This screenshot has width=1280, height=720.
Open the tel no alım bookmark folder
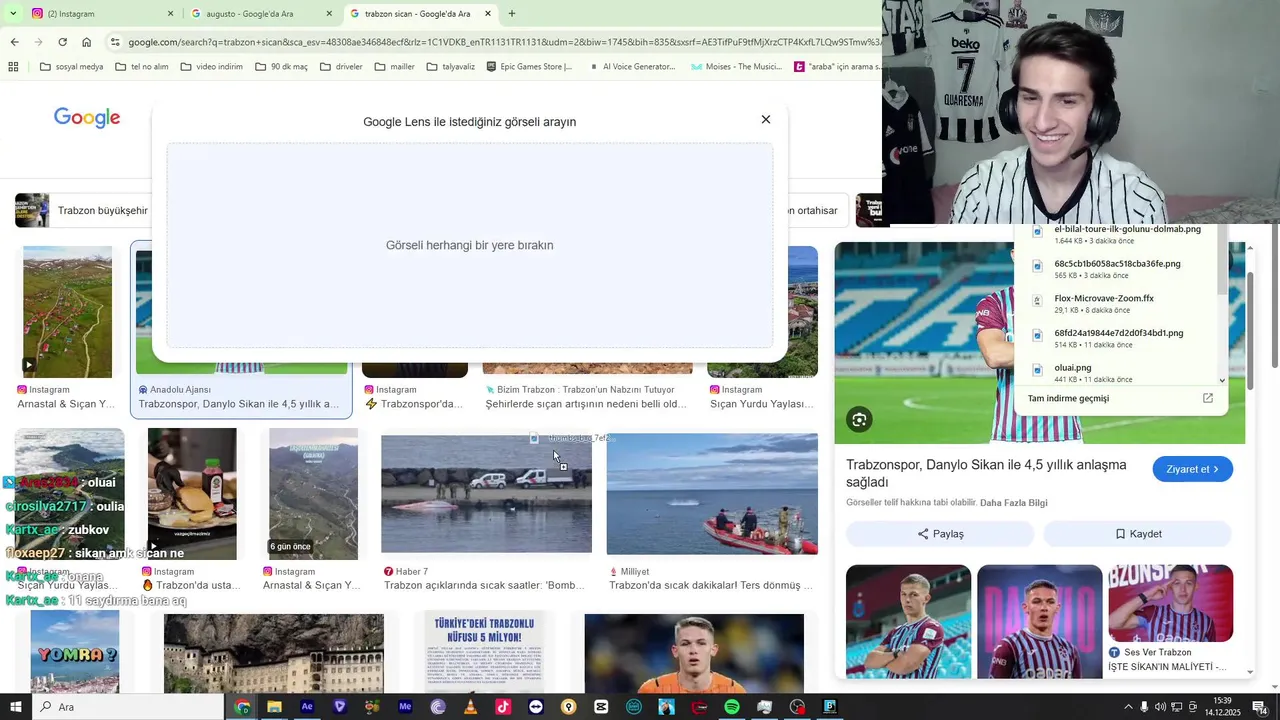point(142,67)
